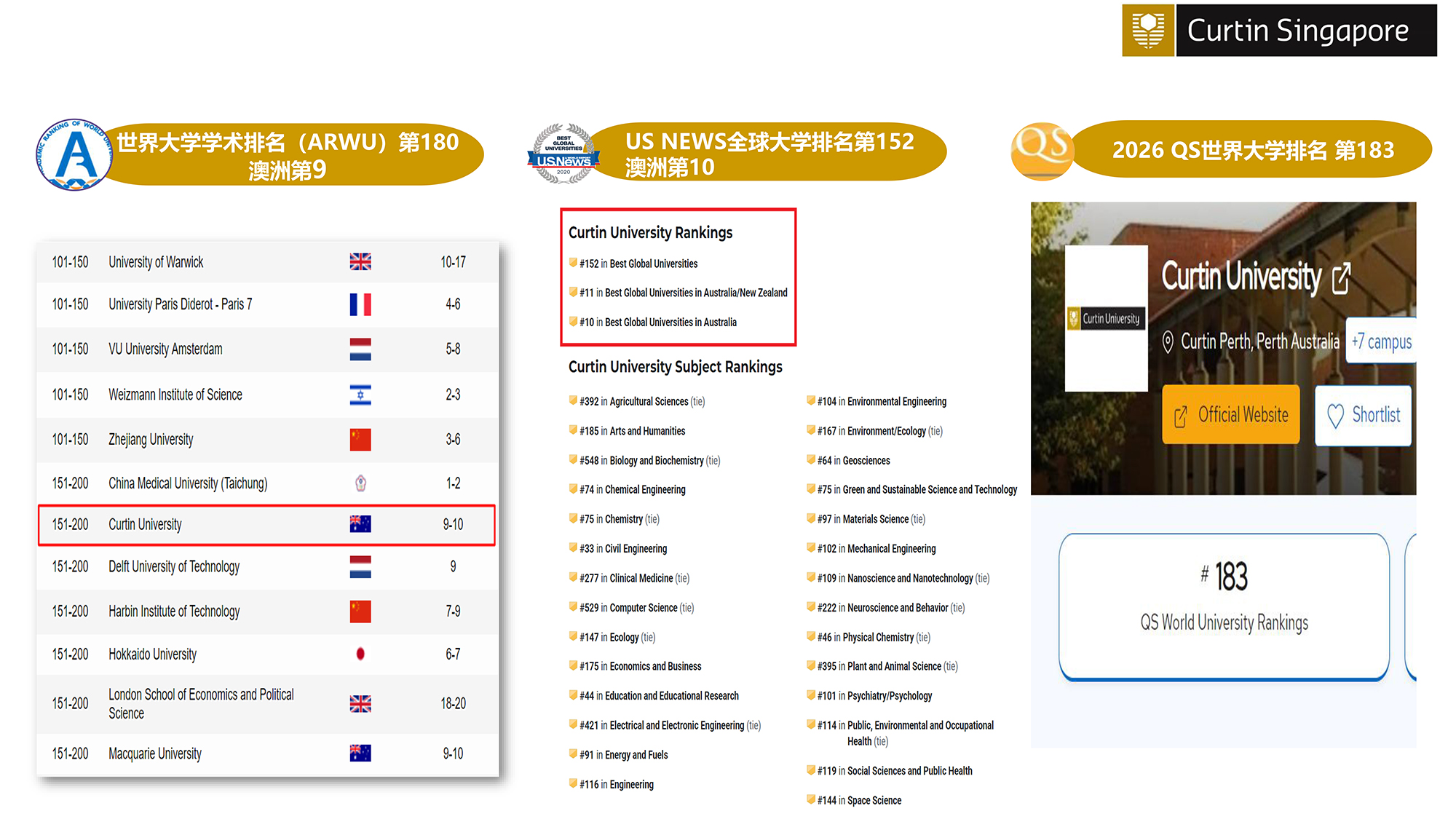The height and width of the screenshot is (819, 1456).
Task: Click the Official Website button
Action: (1230, 415)
